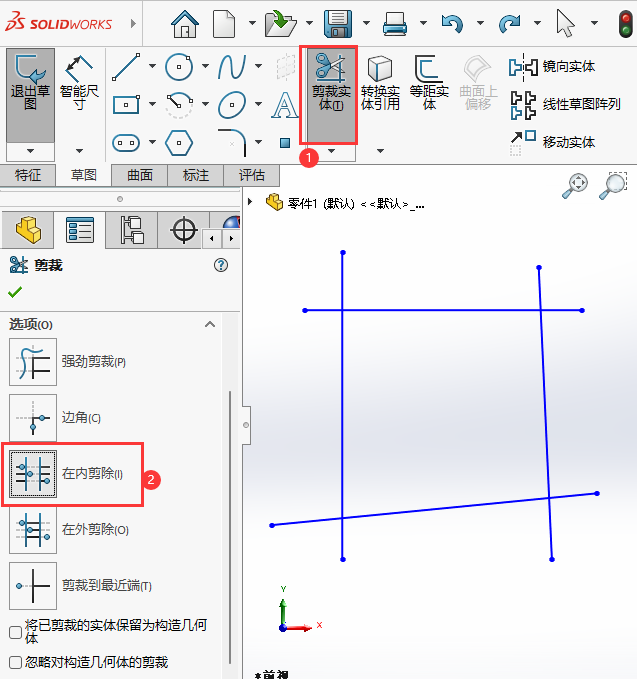This screenshot has width=637, height=679.
Task: Select the Line sketch tool
Action: click(126, 67)
